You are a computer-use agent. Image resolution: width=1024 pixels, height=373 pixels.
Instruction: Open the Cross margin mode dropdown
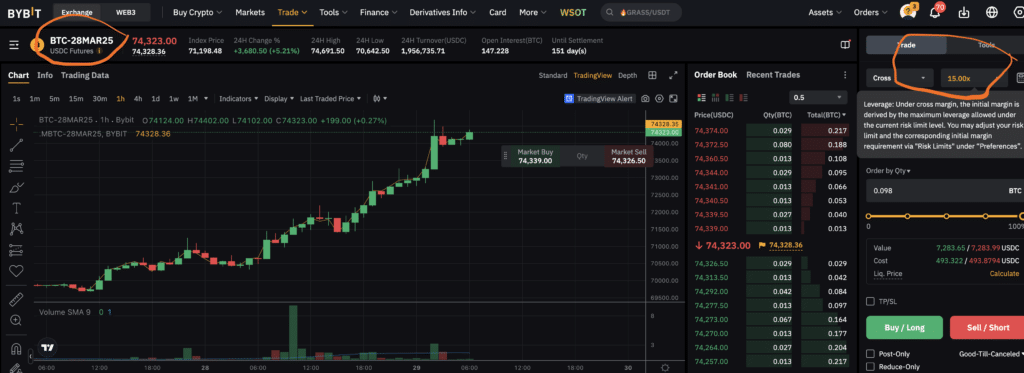pos(900,78)
